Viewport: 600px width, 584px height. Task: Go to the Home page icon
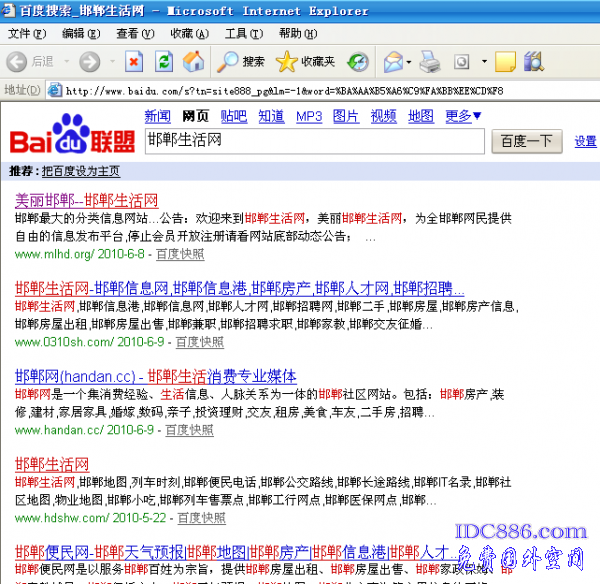192,62
